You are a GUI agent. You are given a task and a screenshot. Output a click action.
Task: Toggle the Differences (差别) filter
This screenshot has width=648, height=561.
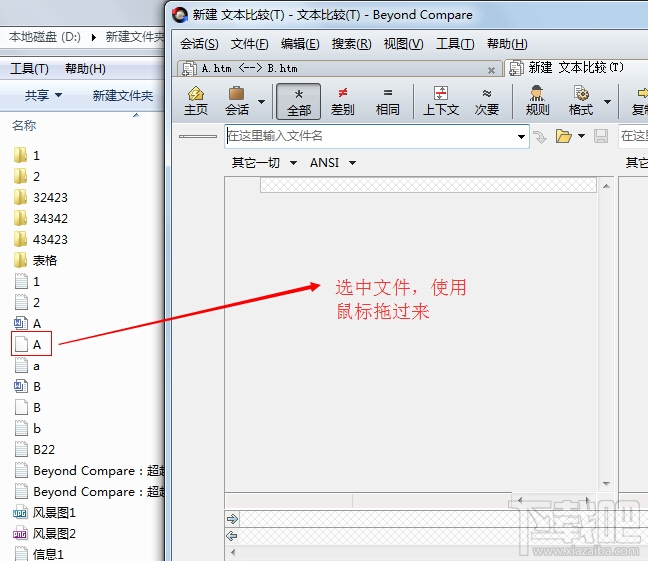(342, 101)
